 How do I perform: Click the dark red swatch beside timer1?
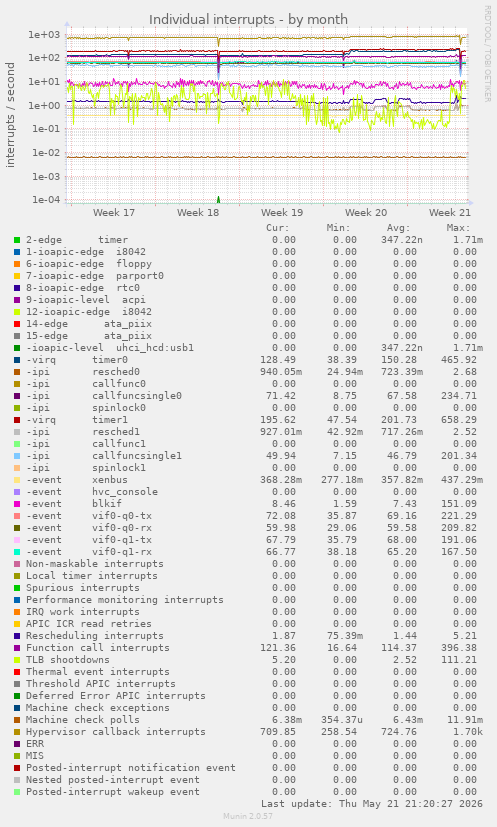(x=17, y=420)
